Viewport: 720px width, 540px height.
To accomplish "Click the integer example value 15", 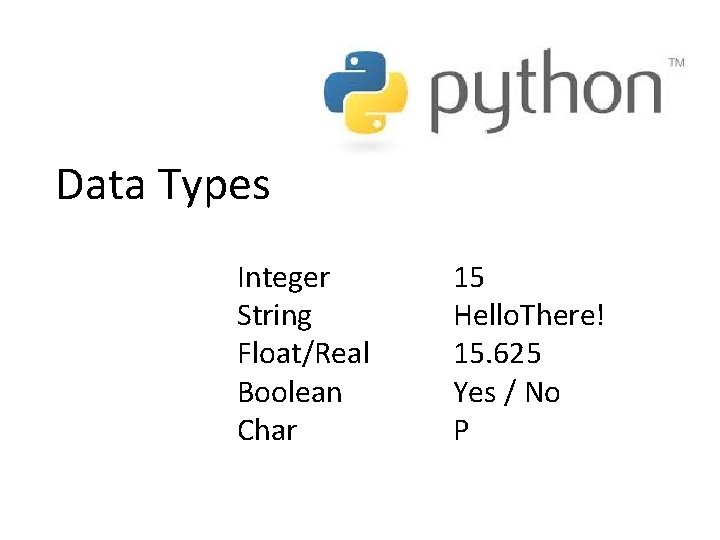I will pos(469,277).
